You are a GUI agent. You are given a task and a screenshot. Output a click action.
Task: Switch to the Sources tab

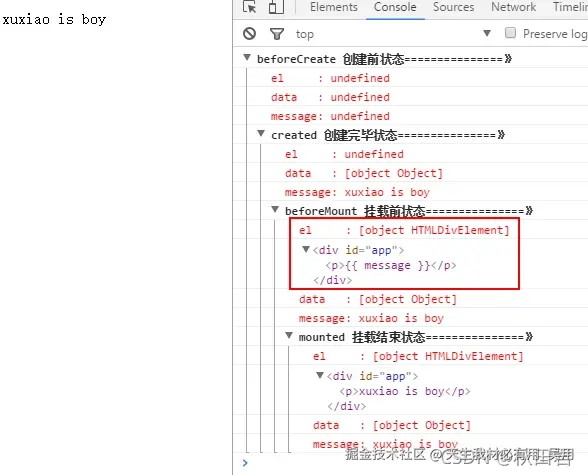tap(453, 7)
